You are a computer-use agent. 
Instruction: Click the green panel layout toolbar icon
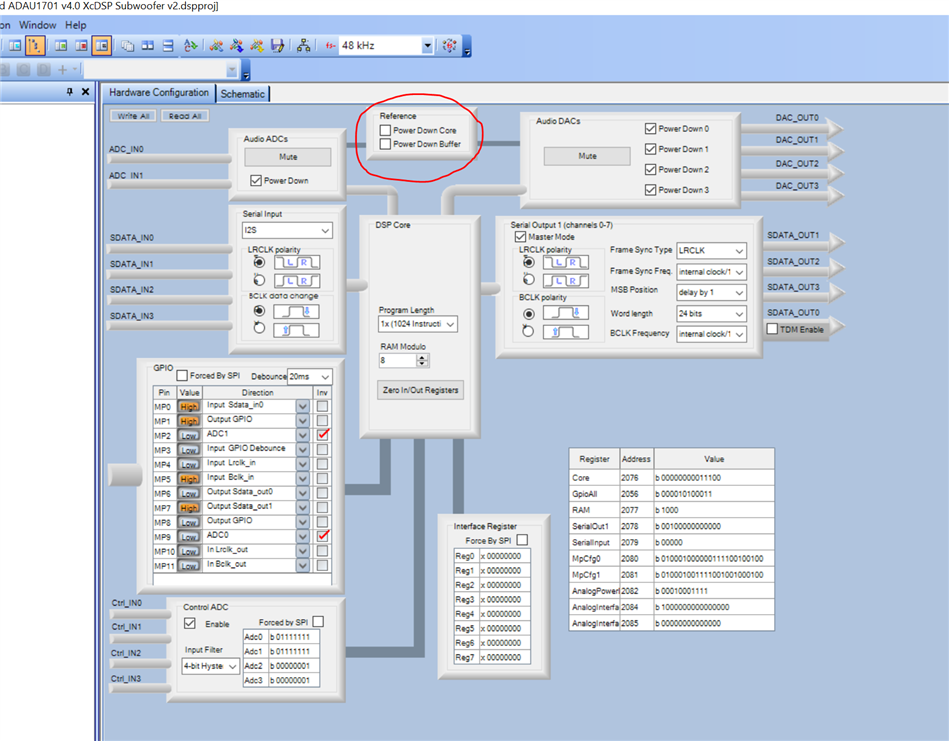(61, 45)
